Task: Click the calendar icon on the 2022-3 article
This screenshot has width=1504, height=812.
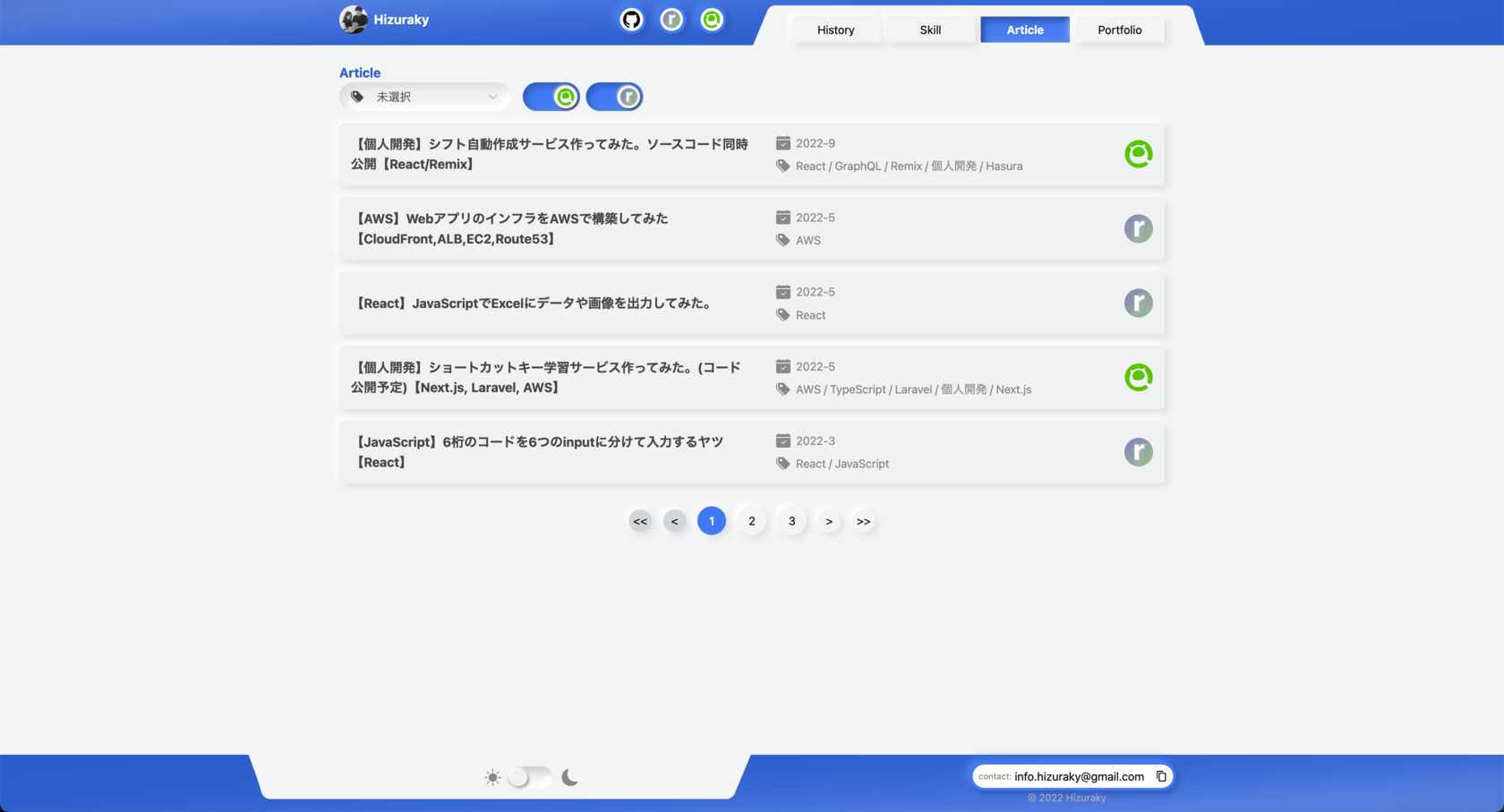Action: (783, 440)
